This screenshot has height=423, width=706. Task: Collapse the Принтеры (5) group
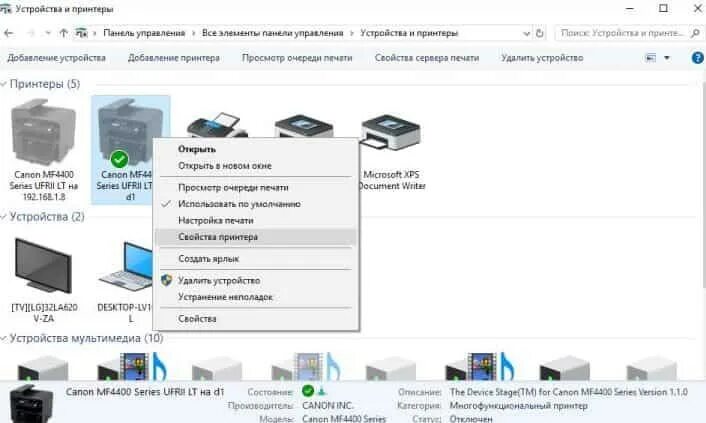[x=4, y=84]
